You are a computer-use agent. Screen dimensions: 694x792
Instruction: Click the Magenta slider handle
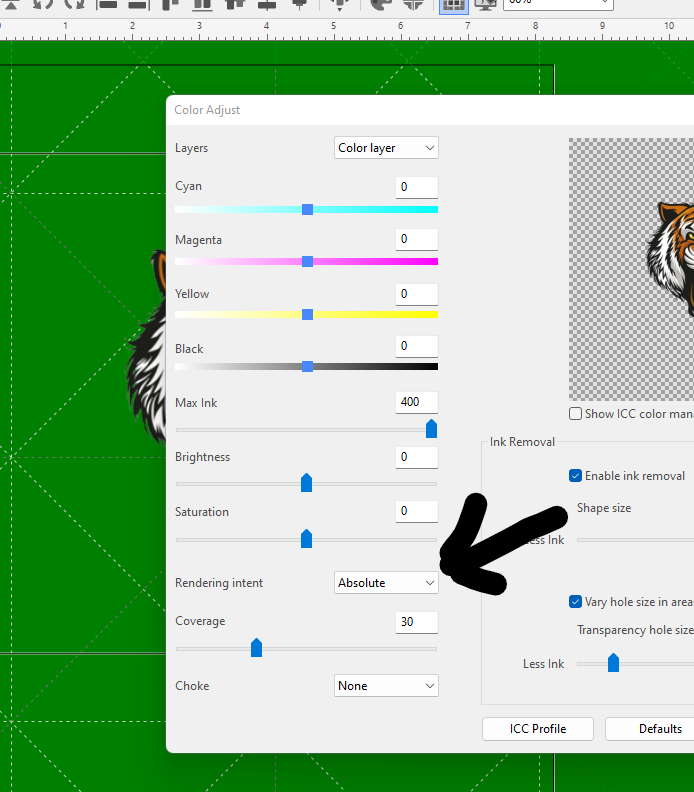click(x=307, y=262)
